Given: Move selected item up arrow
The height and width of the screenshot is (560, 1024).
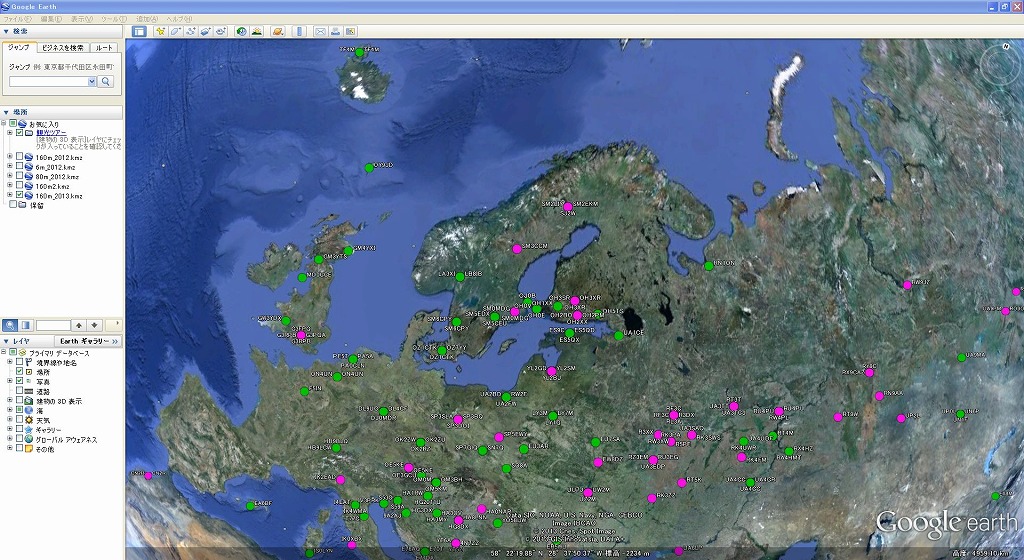Looking at the screenshot, I should tap(79, 325).
